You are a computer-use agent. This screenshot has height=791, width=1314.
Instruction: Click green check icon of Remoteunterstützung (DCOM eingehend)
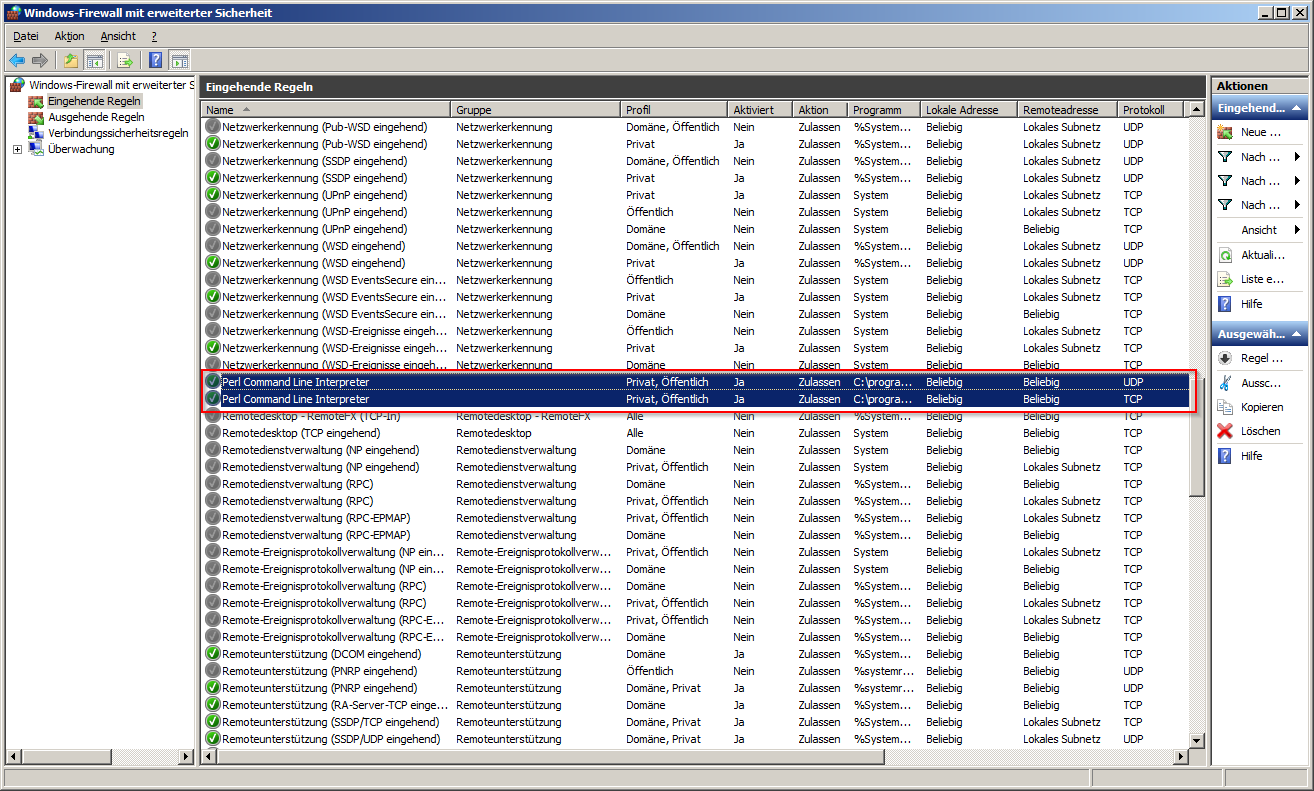point(213,654)
